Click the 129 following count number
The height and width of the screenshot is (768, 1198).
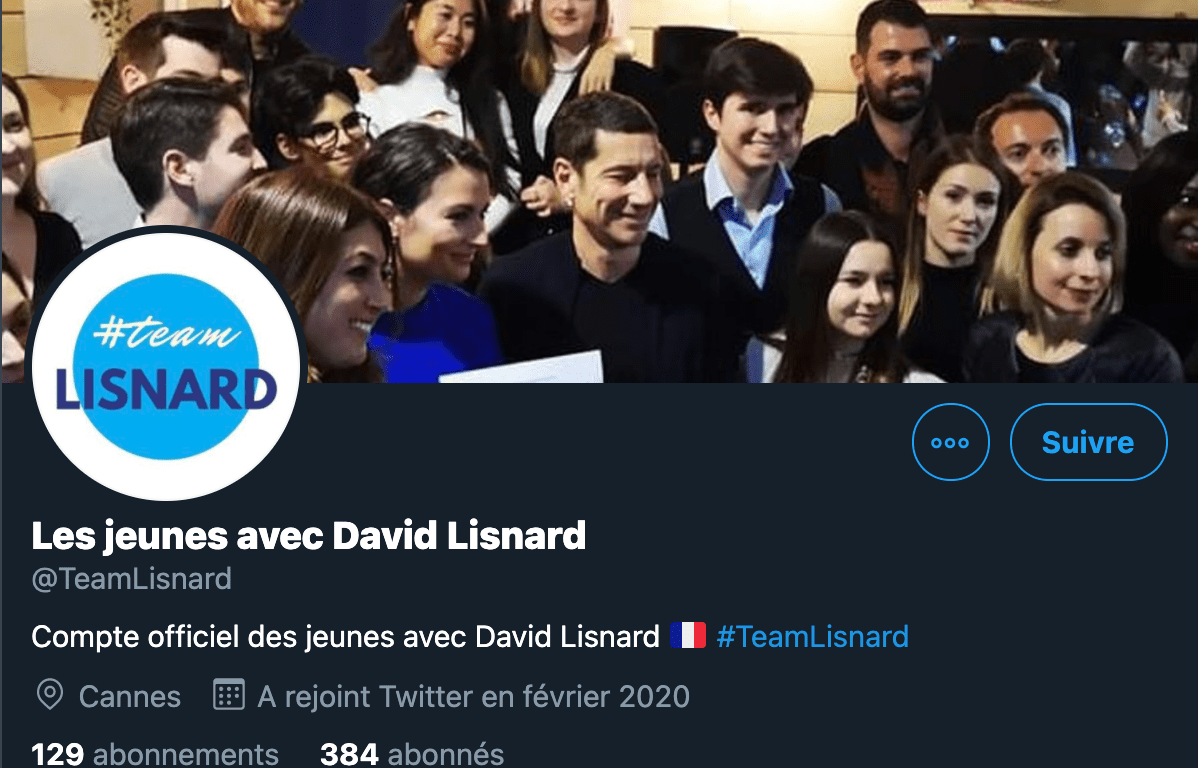click(57, 754)
